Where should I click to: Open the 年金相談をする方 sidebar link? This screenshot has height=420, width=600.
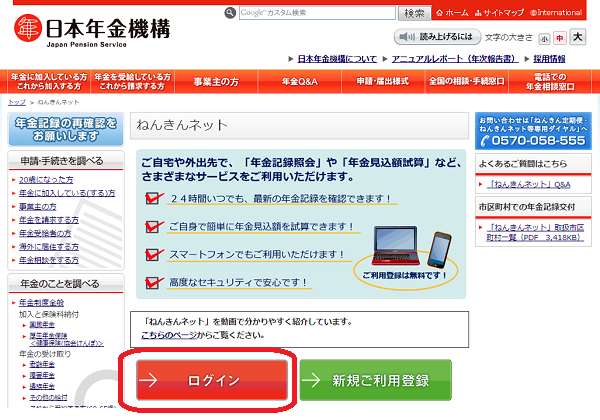[49, 260]
